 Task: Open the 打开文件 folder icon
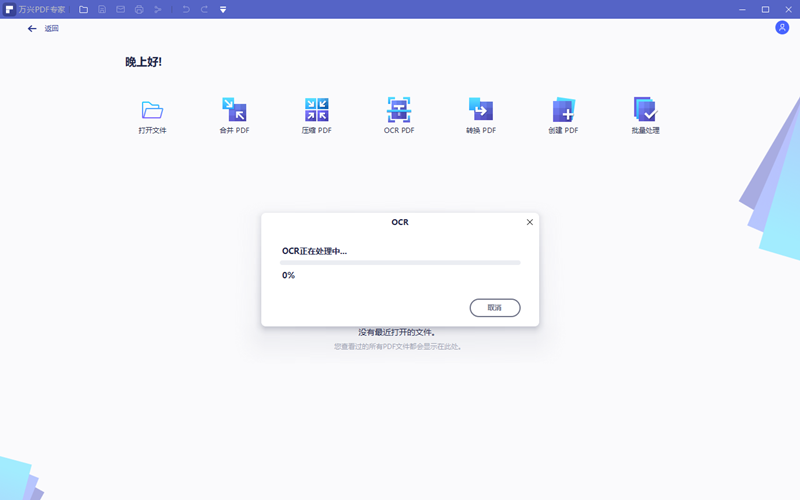[152, 110]
